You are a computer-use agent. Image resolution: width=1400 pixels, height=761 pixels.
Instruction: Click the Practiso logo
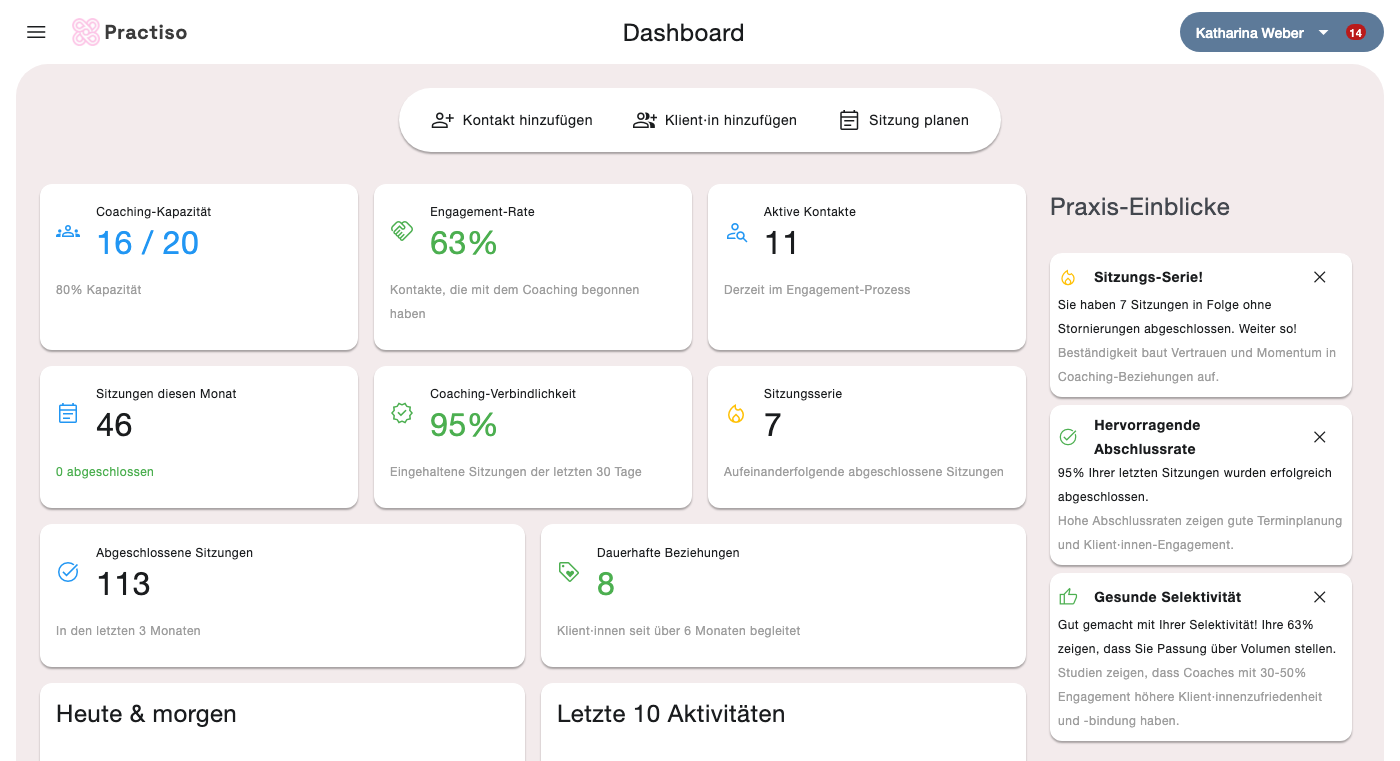click(130, 32)
